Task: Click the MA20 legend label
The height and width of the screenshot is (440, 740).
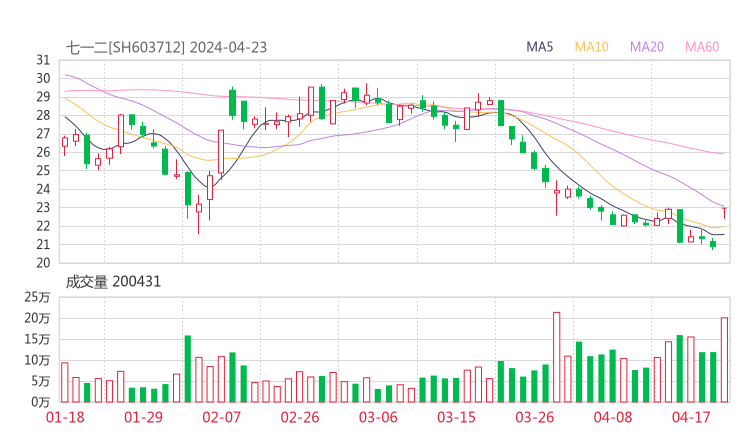Action: pos(647,47)
